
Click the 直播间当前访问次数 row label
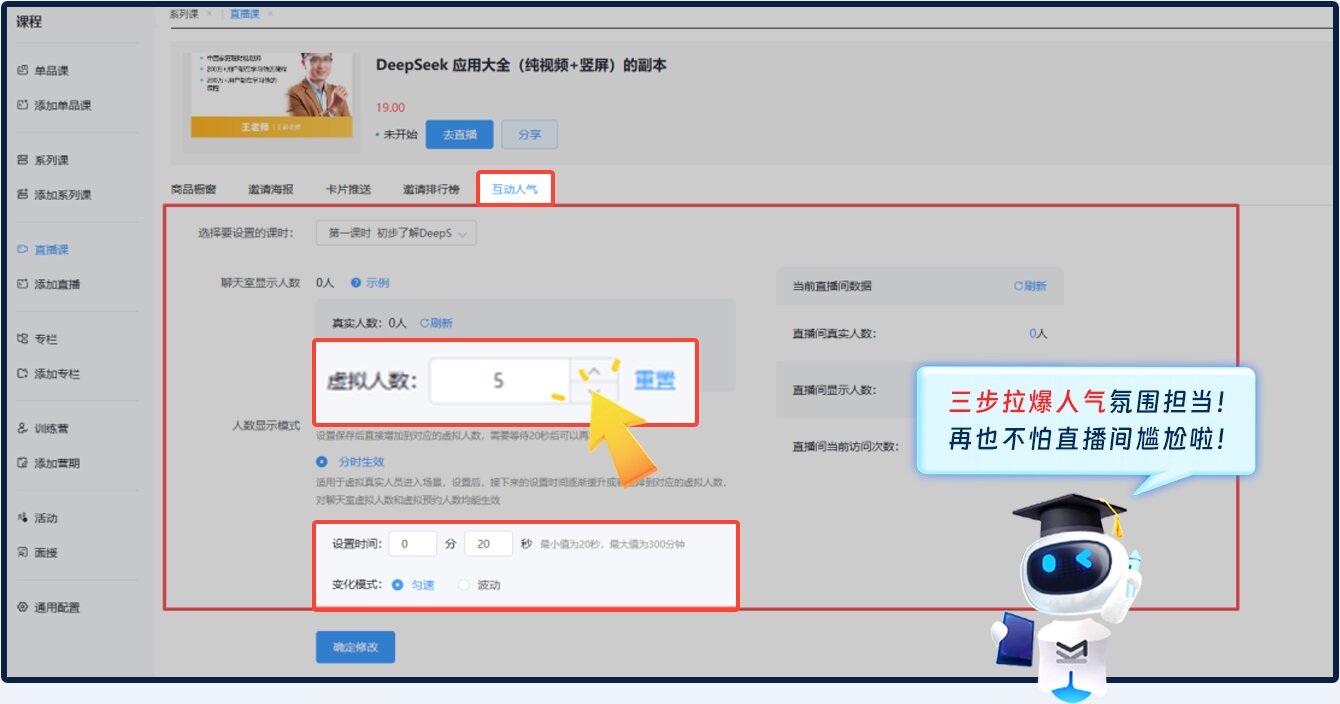tap(845, 446)
